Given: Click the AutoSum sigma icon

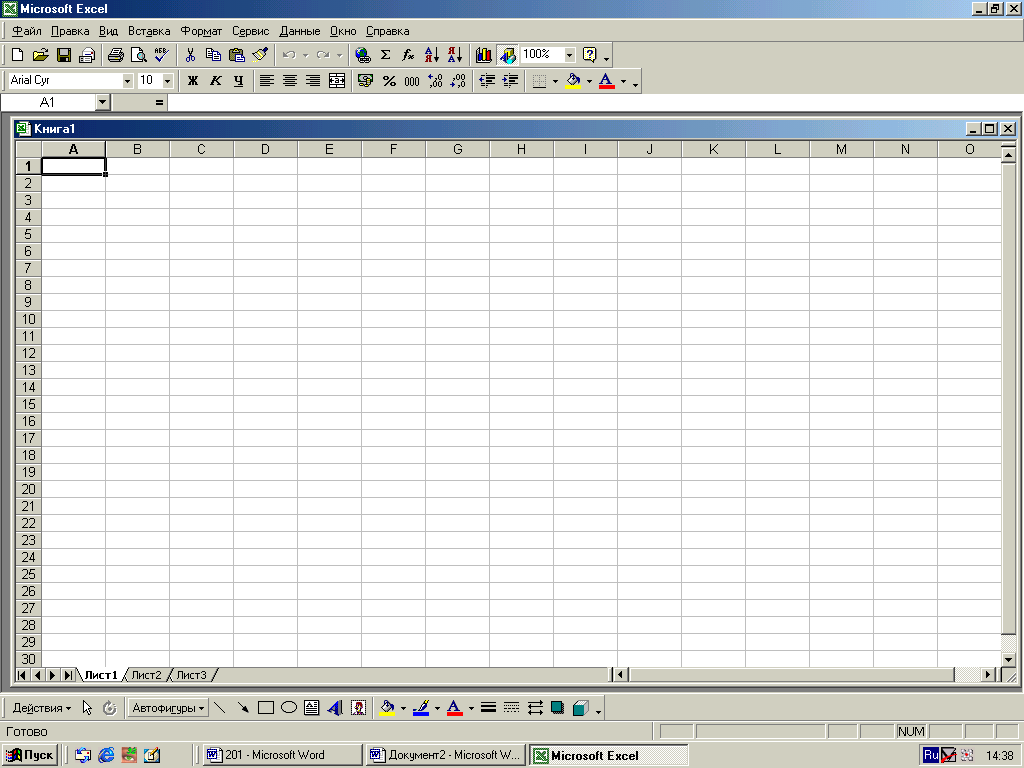Looking at the screenshot, I should [x=385, y=55].
